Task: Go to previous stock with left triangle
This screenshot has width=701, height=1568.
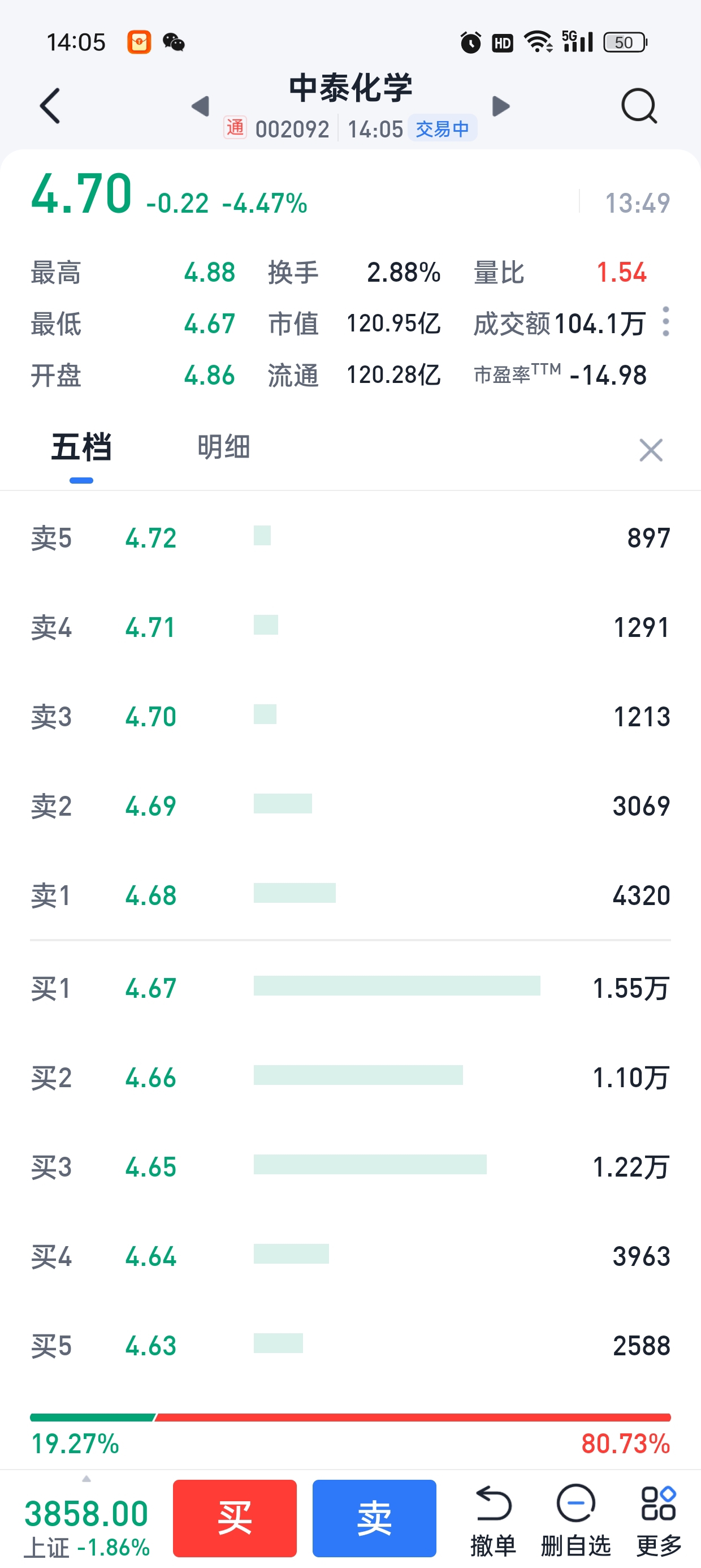Action: click(200, 106)
